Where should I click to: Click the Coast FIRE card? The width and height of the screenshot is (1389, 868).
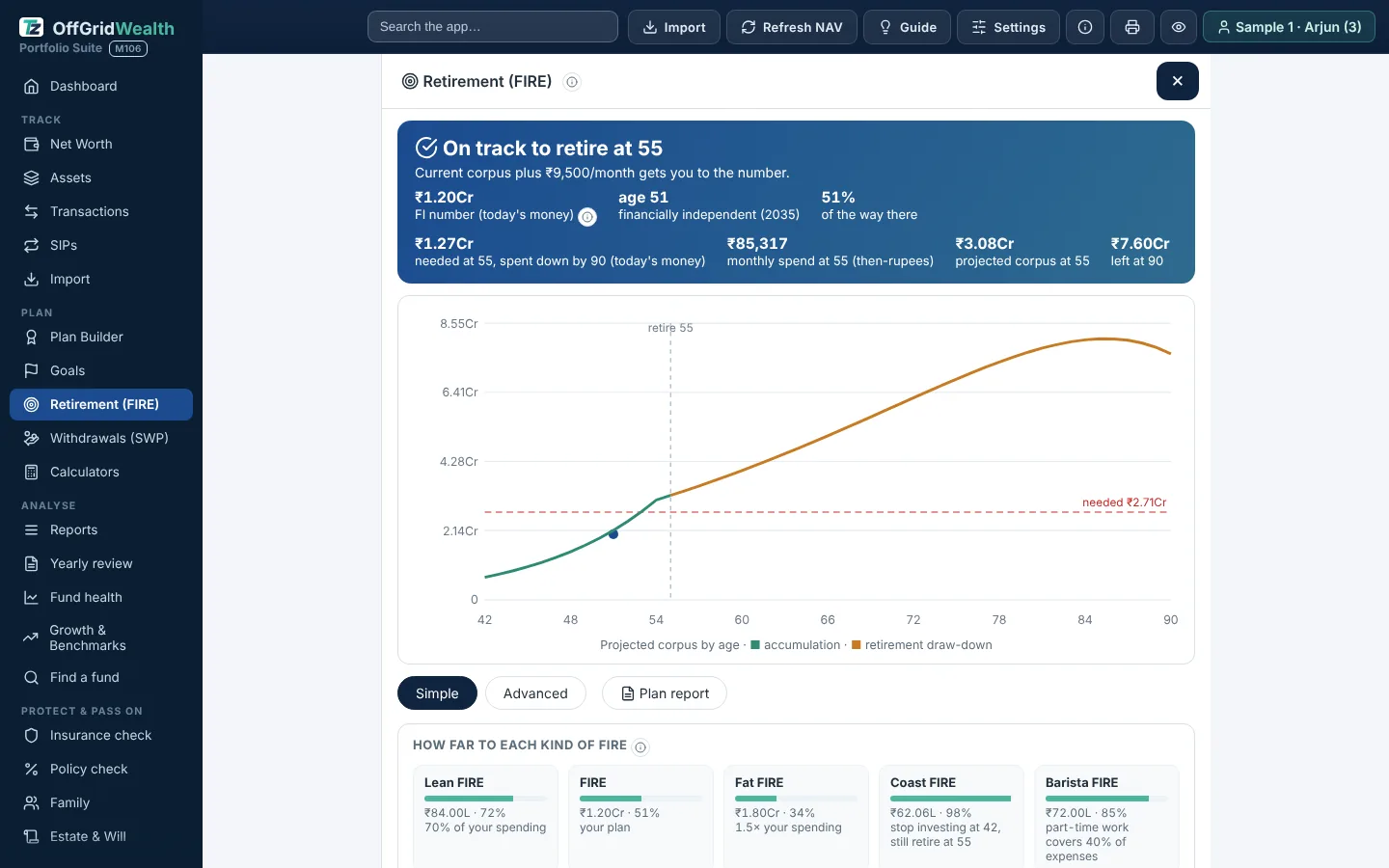coord(951,817)
